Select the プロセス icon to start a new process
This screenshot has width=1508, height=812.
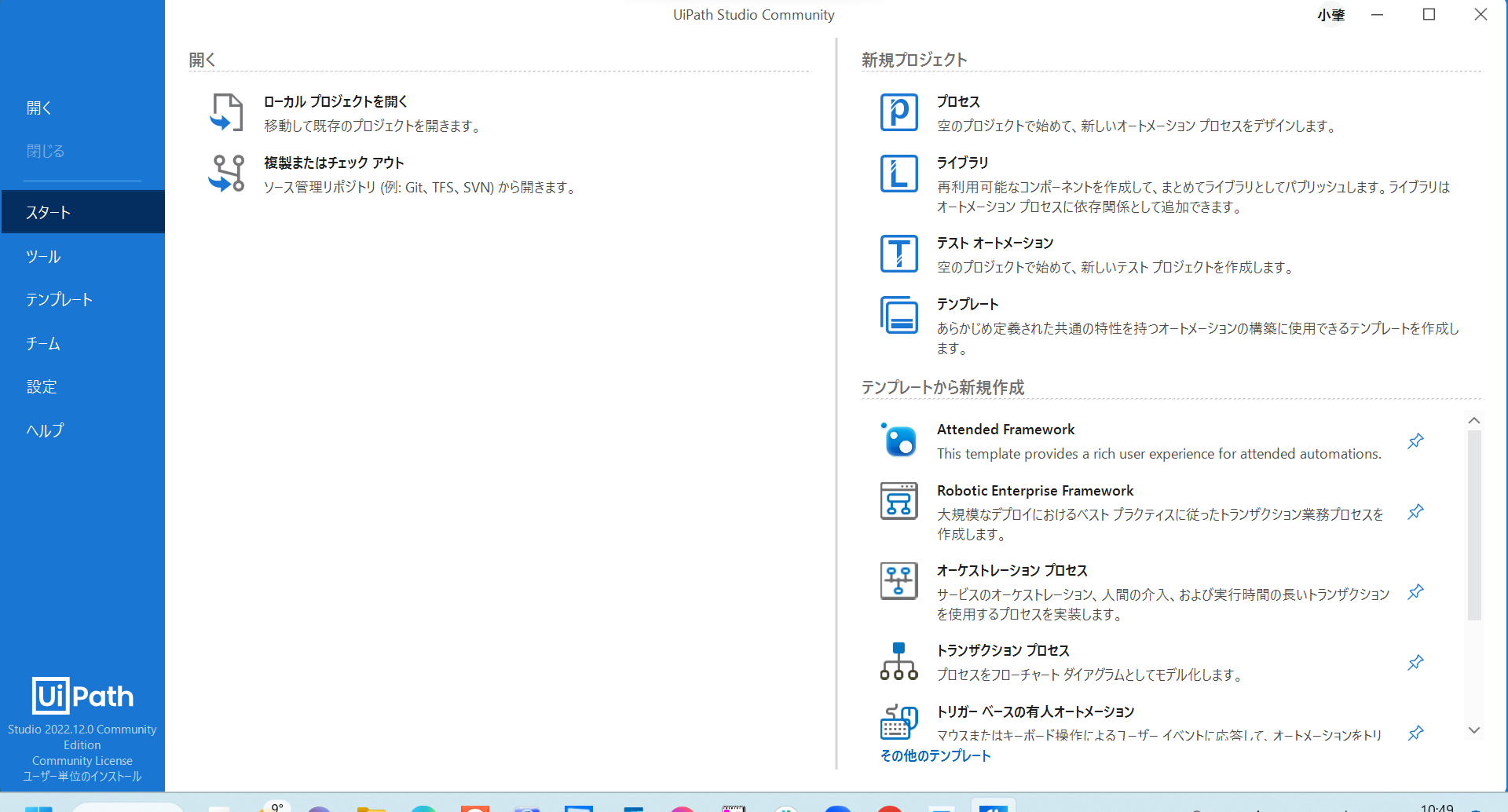899,112
